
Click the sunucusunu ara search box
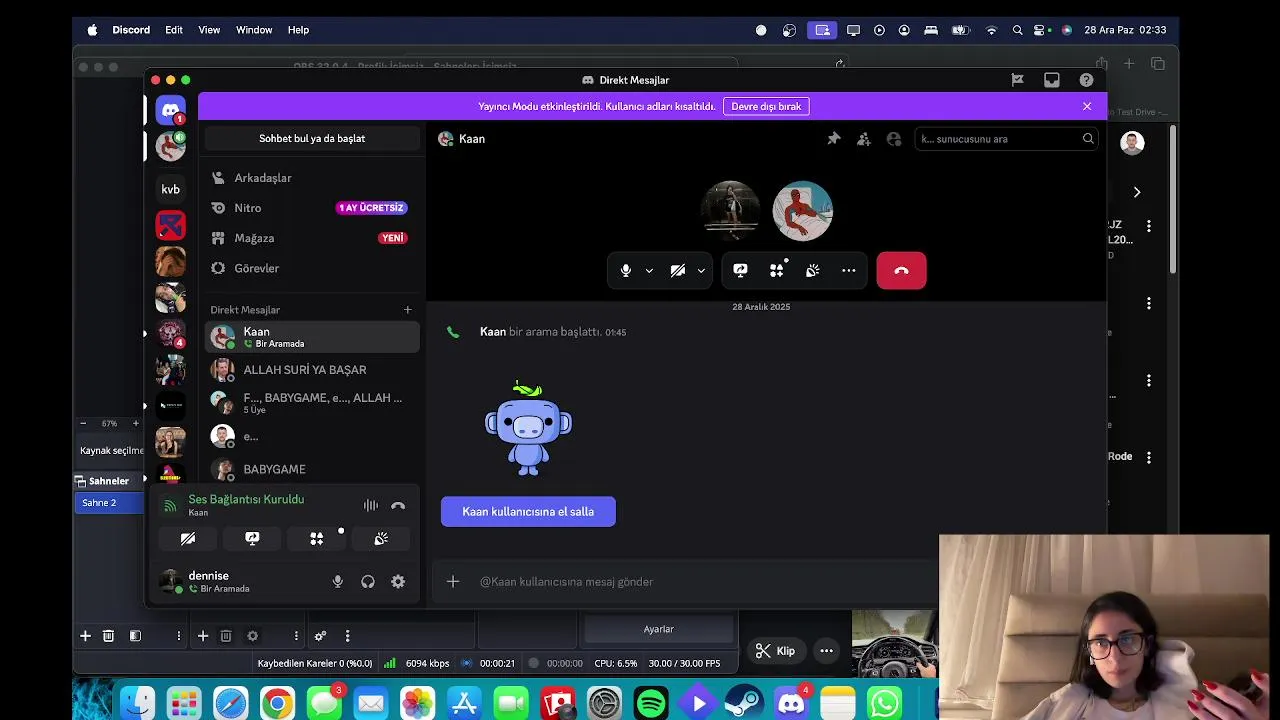point(1007,139)
